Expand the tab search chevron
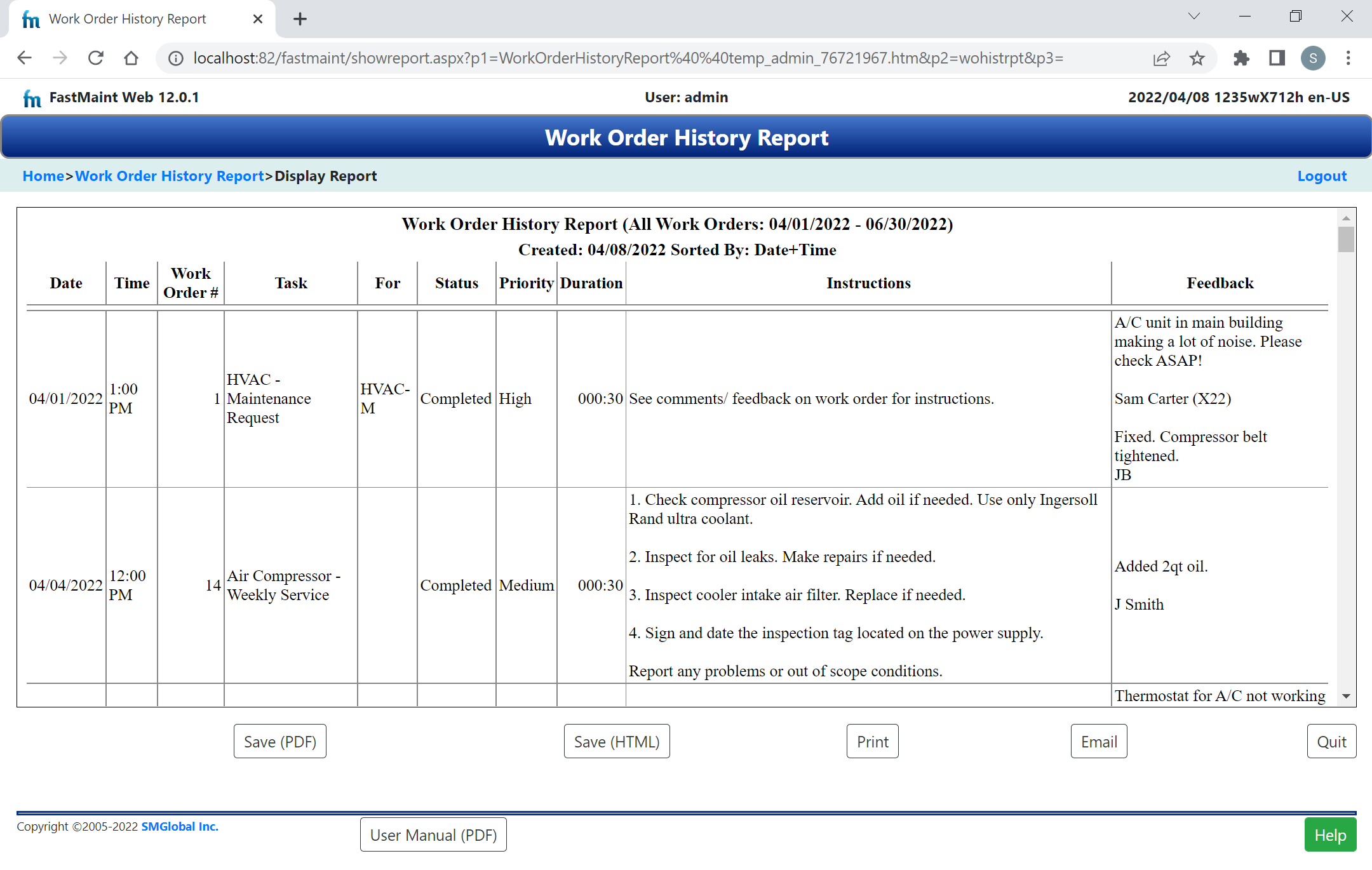The image size is (1372, 870). [x=1194, y=17]
